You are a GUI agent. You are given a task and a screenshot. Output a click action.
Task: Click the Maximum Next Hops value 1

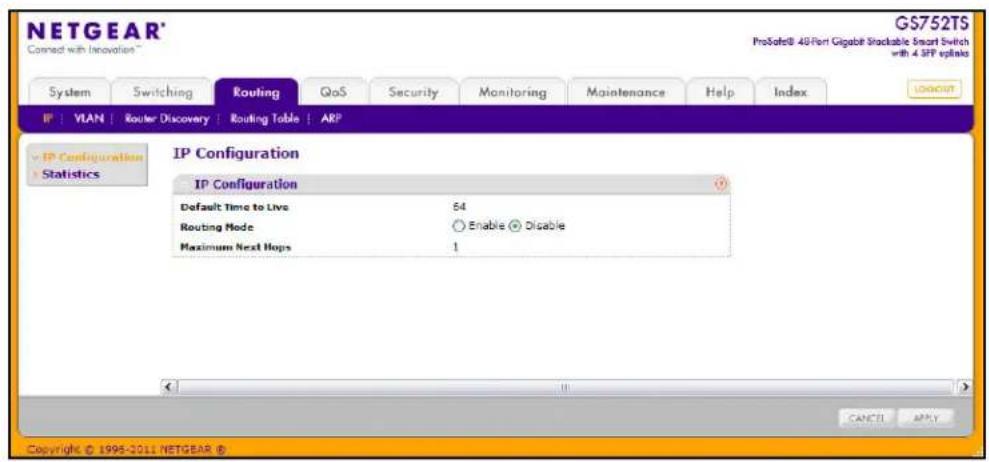pos(455,247)
